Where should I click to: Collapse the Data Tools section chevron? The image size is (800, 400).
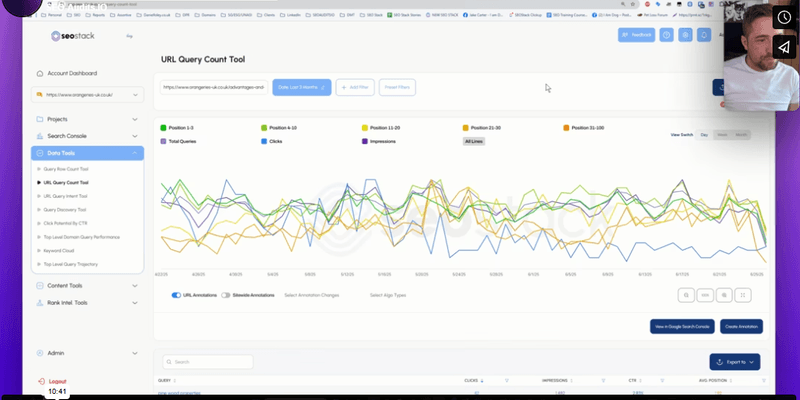(135, 153)
